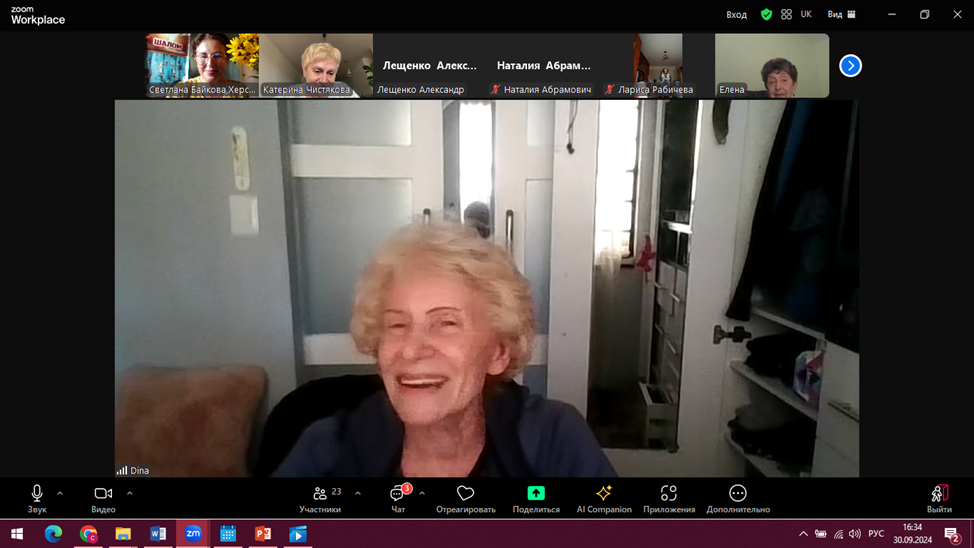The image size is (974, 548).
Task: Select Елена's video thumbnail
Action: [771, 66]
